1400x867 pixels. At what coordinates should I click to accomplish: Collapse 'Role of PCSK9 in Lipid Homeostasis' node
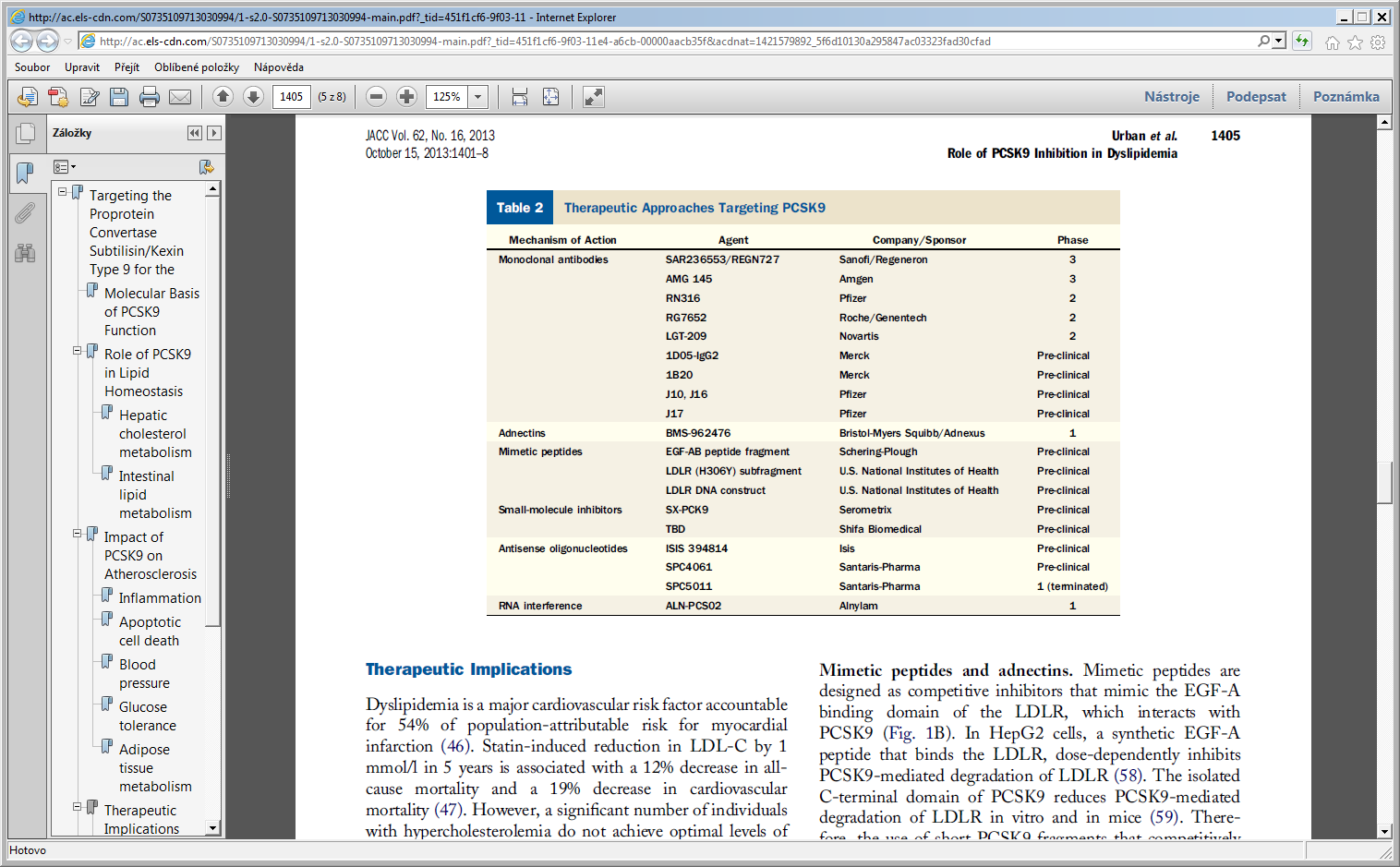77,351
